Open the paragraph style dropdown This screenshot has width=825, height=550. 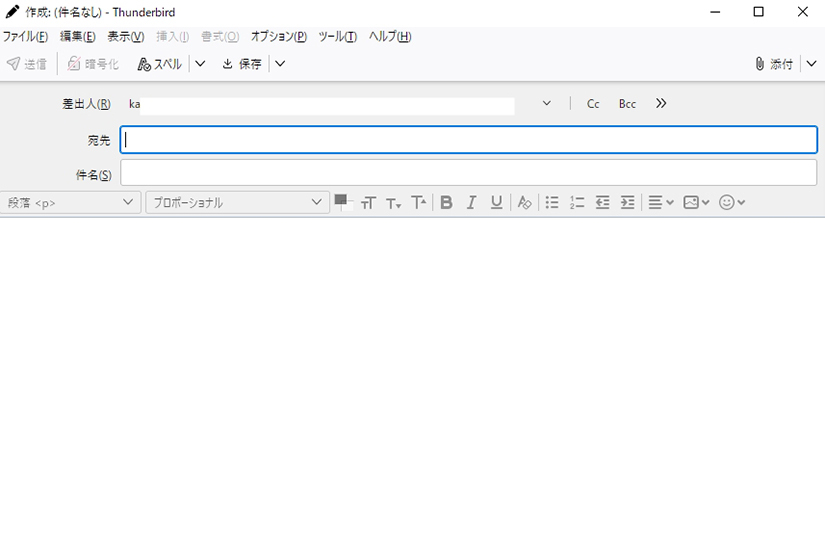coord(71,202)
